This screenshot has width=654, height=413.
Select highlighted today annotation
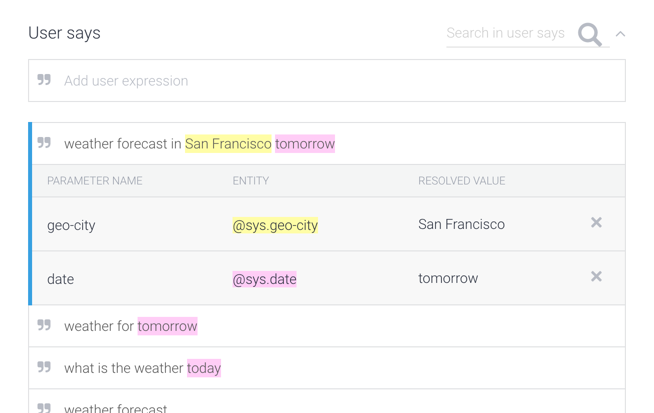coord(204,368)
